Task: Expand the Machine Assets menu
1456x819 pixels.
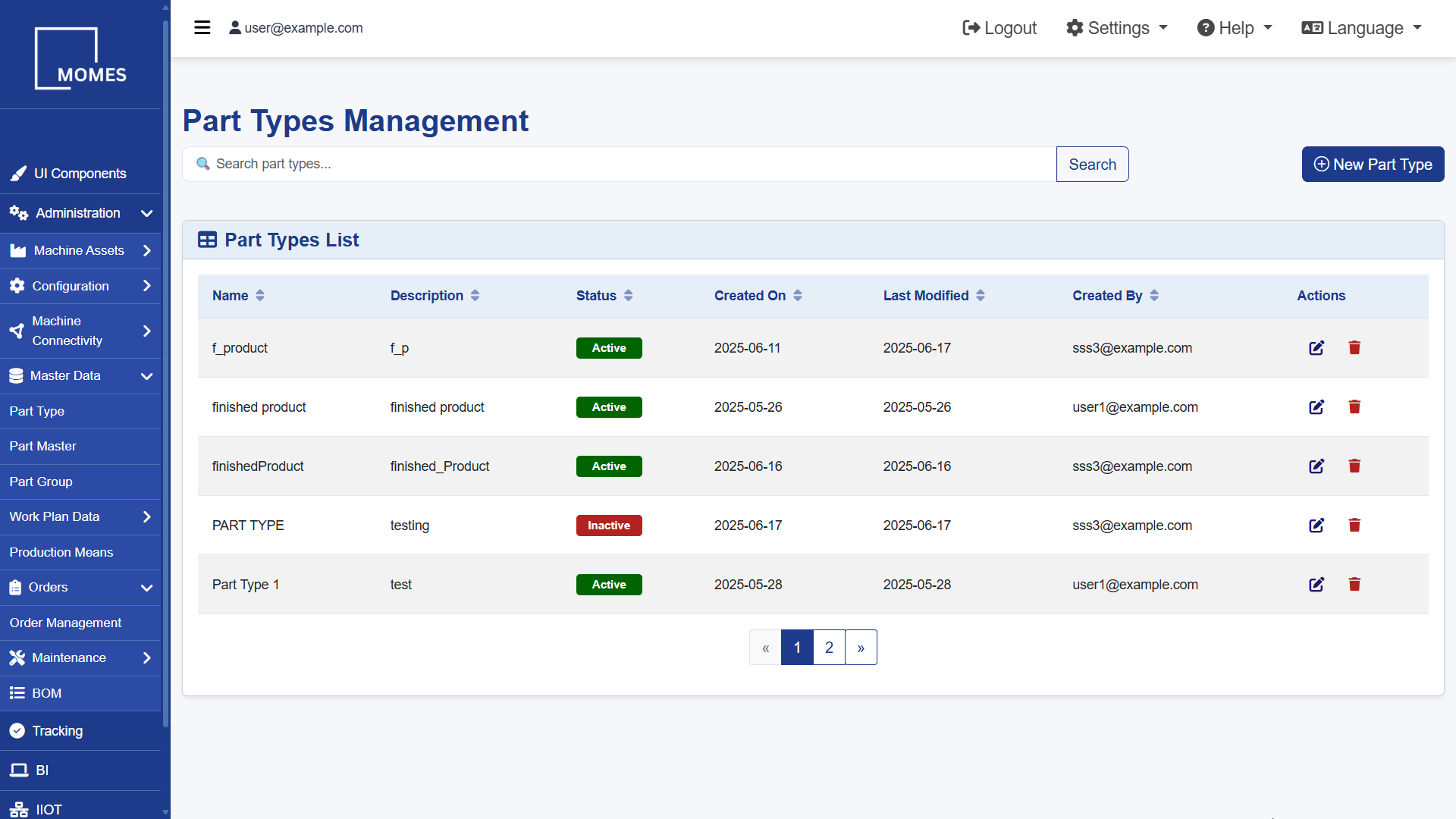Action: coord(80,250)
